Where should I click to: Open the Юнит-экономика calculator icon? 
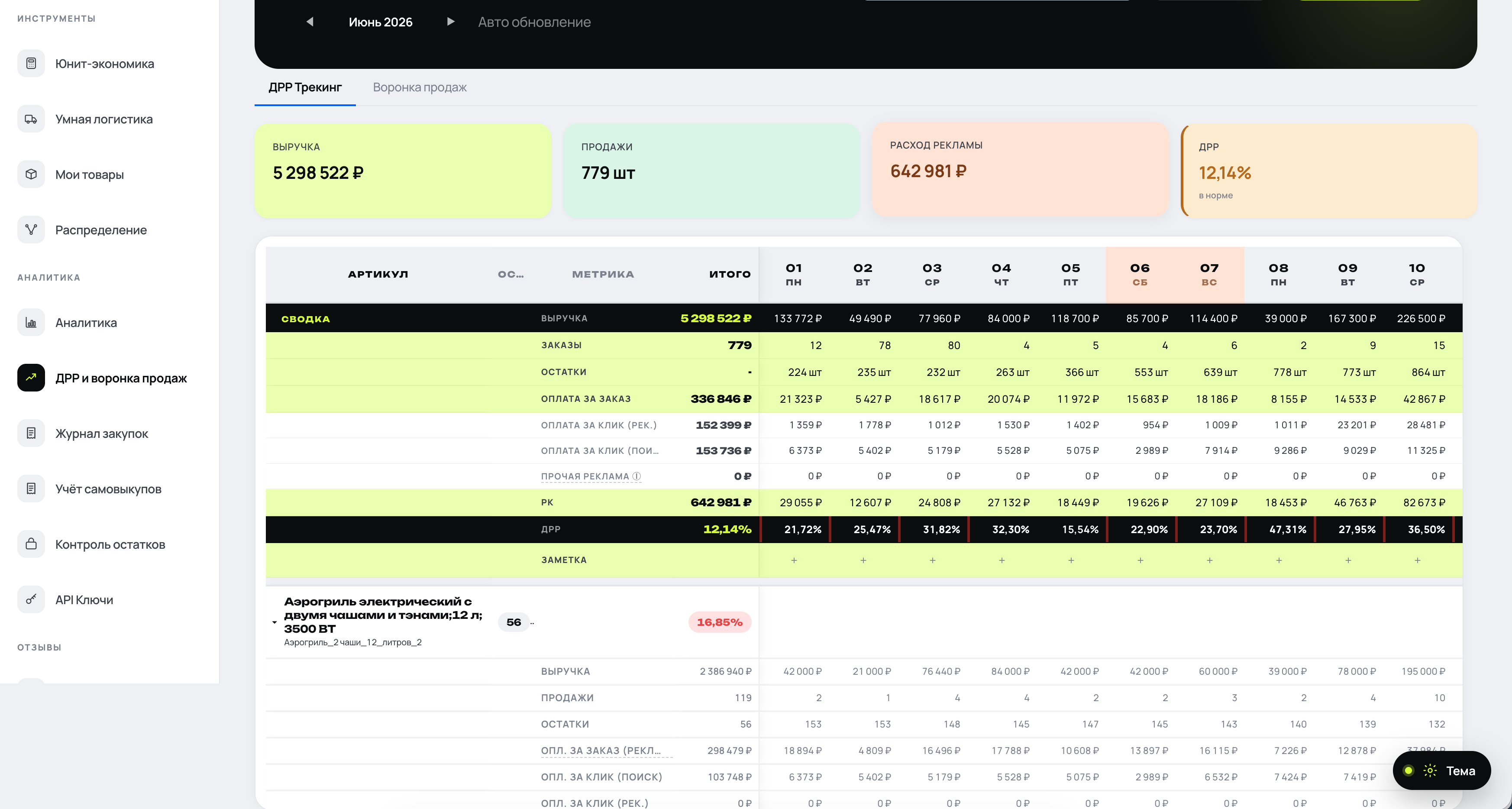click(x=31, y=63)
